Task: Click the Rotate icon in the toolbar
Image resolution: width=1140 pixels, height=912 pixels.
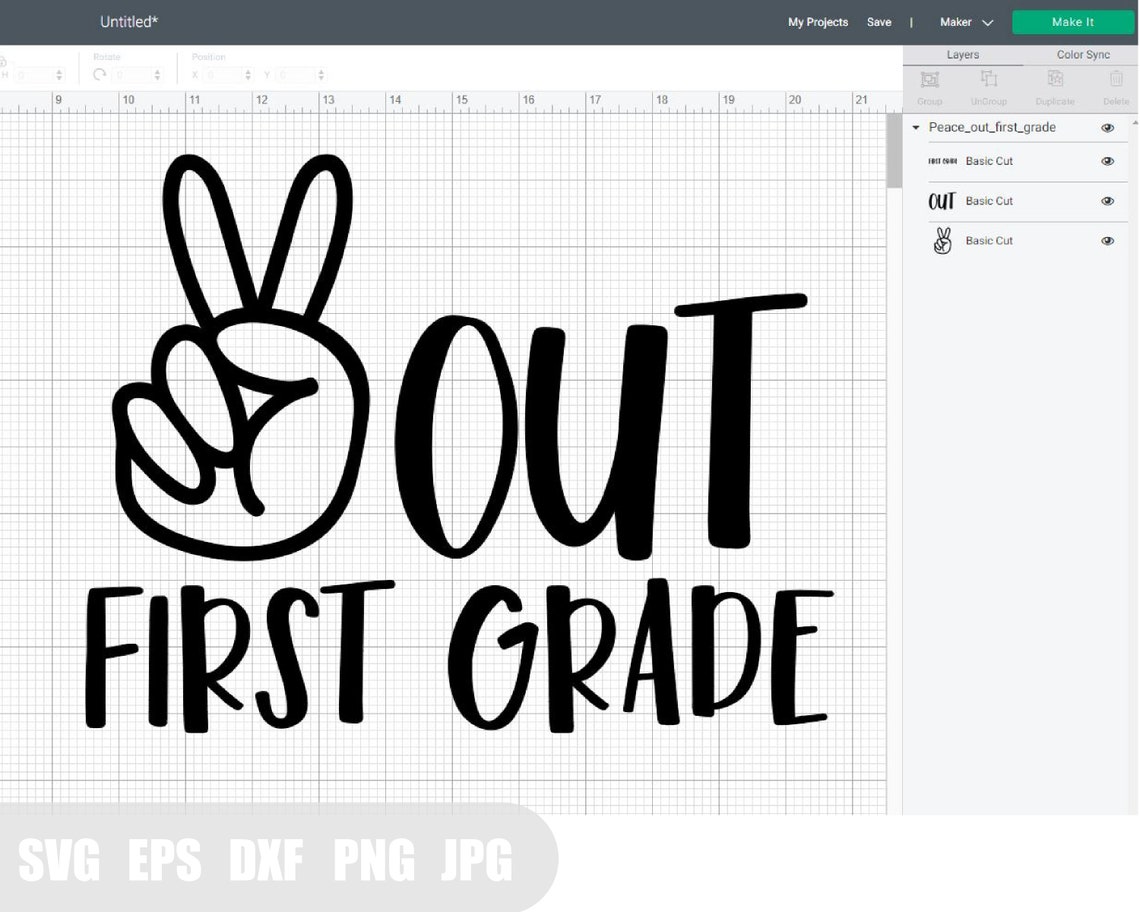Action: coord(98,74)
